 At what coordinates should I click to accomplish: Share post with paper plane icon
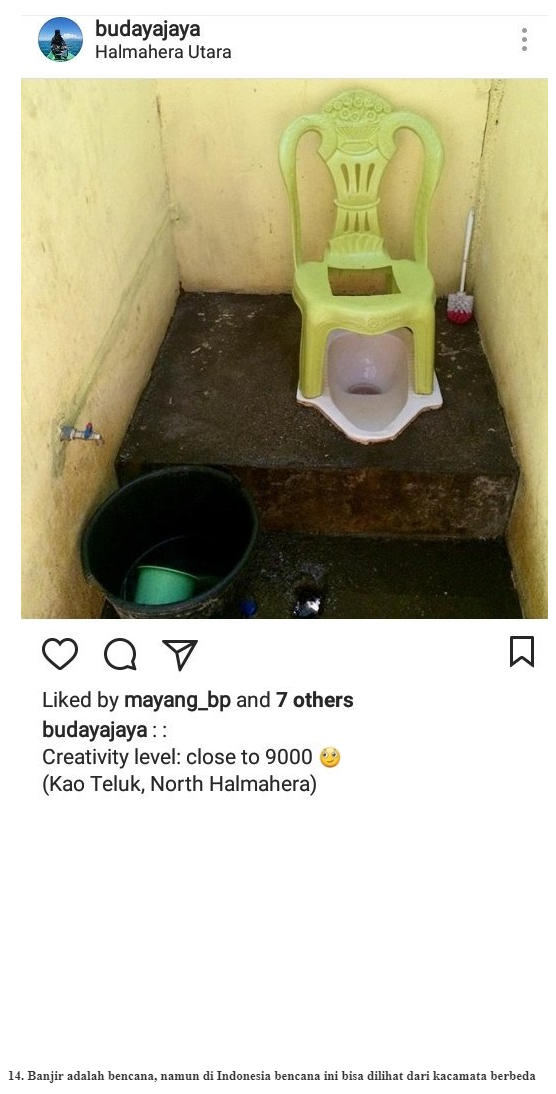(180, 654)
